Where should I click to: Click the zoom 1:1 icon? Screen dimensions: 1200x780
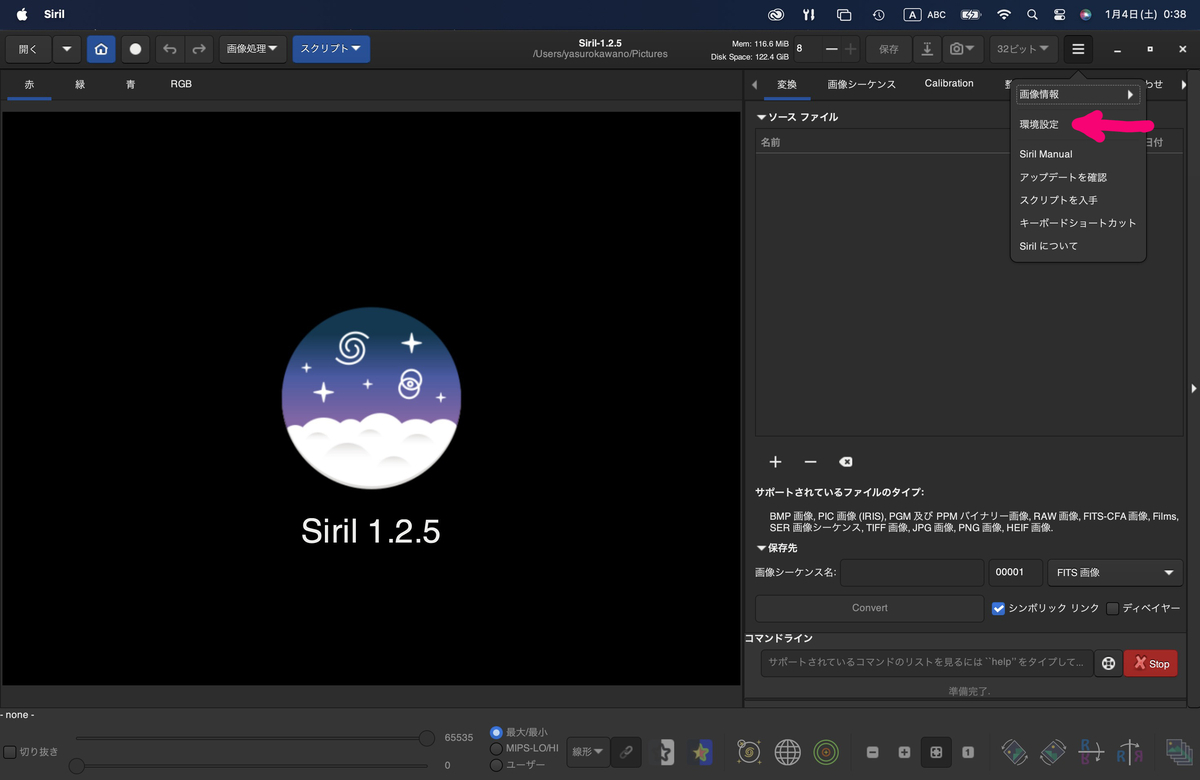(x=968, y=752)
